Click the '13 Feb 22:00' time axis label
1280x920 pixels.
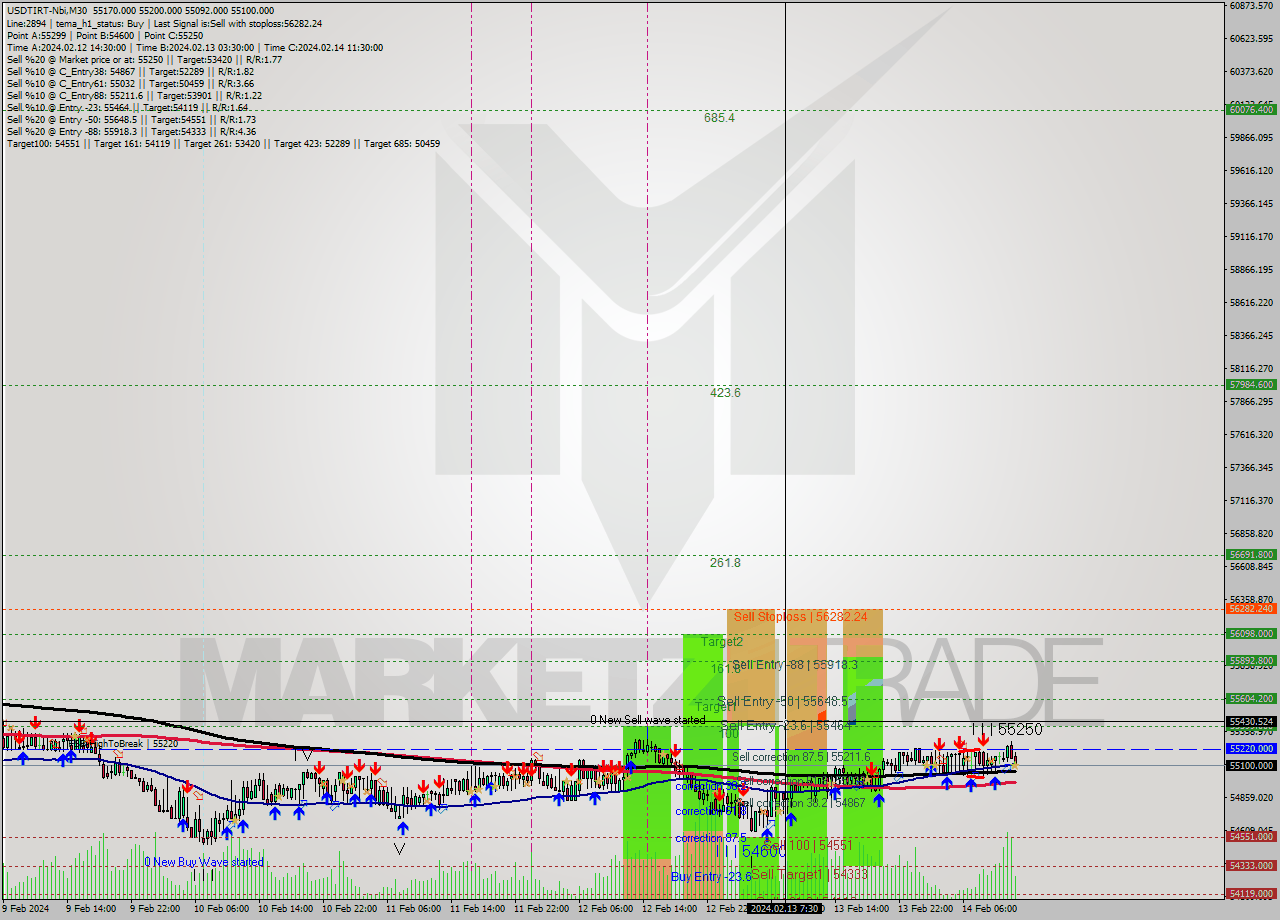925,909
